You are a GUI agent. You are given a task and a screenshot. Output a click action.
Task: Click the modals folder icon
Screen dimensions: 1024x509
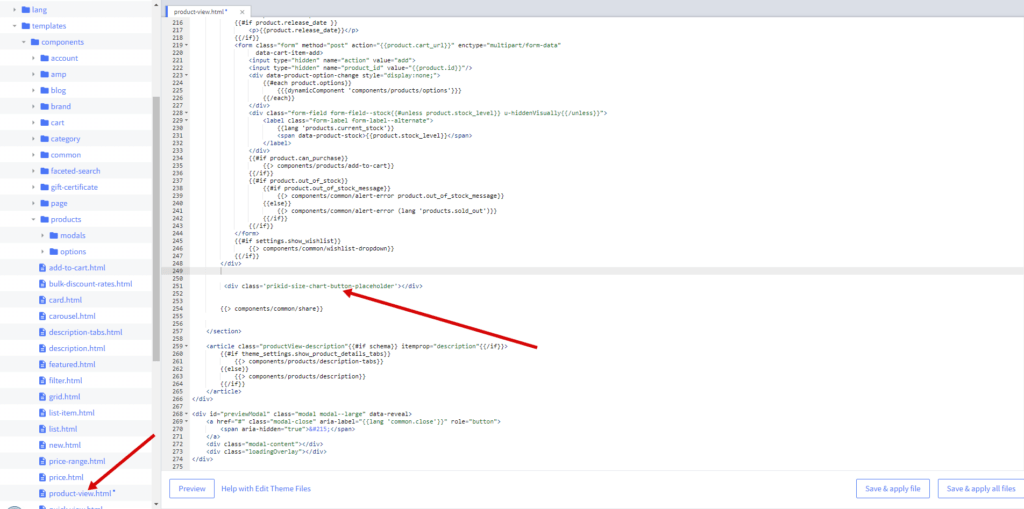(x=54, y=235)
